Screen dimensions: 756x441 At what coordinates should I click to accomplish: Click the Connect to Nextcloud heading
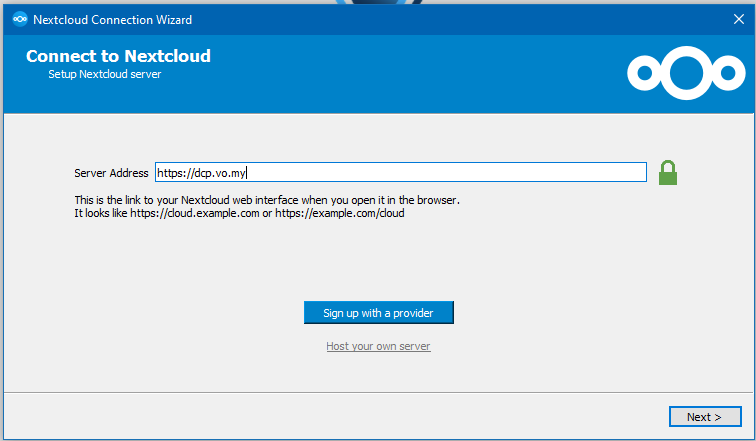point(118,56)
